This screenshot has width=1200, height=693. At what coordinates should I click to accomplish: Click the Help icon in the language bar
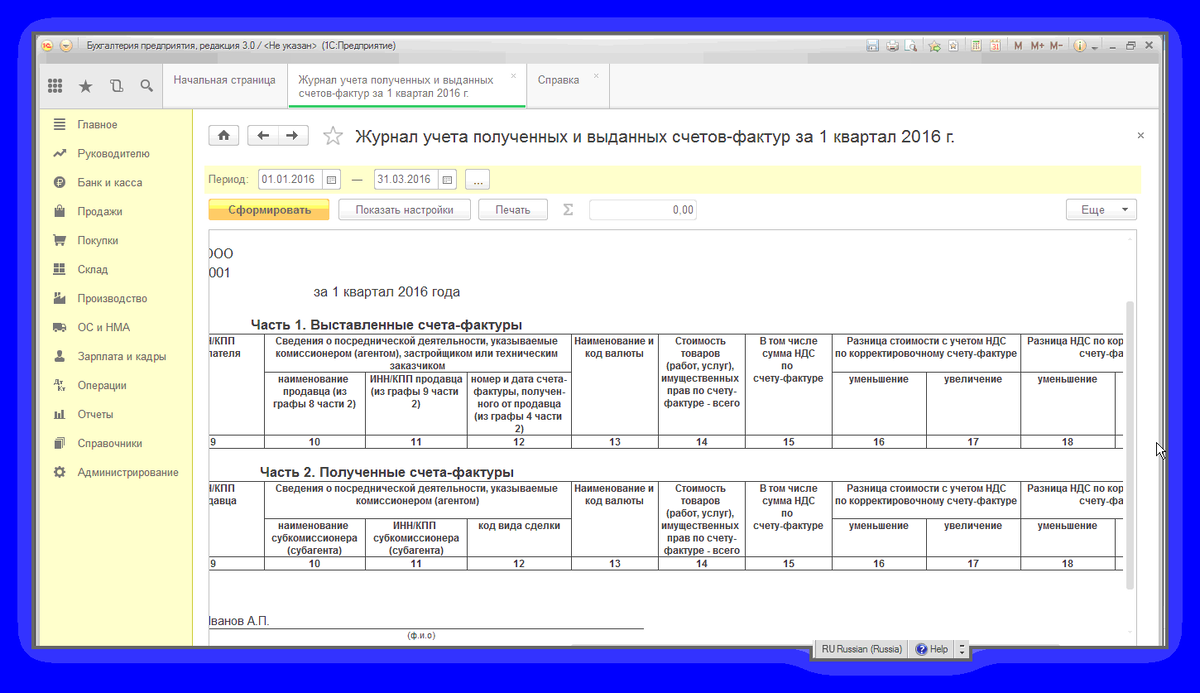[930, 649]
